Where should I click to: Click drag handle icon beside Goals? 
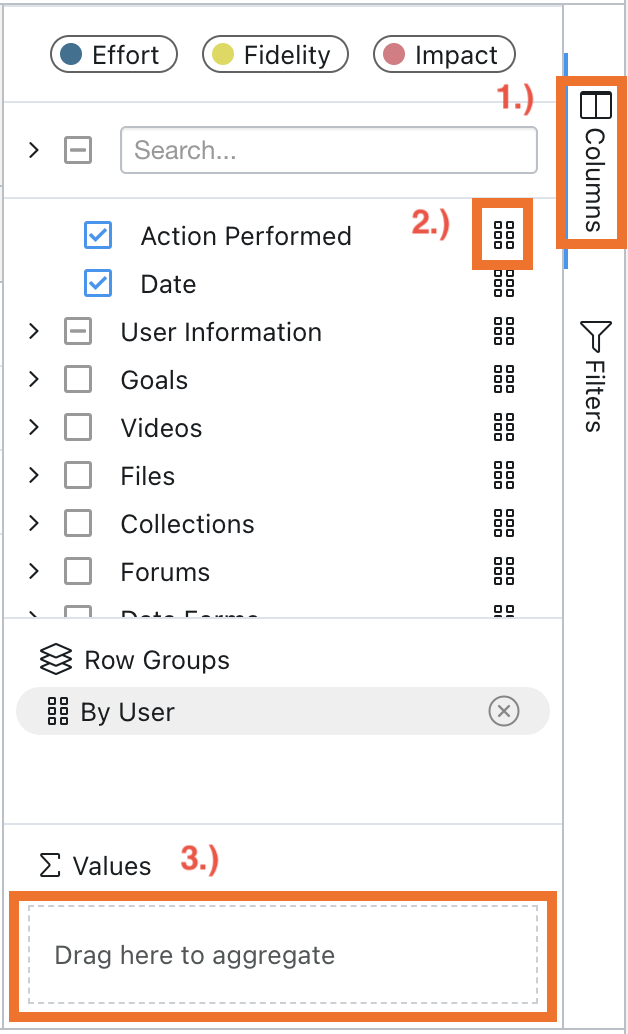(x=504, y=380)
